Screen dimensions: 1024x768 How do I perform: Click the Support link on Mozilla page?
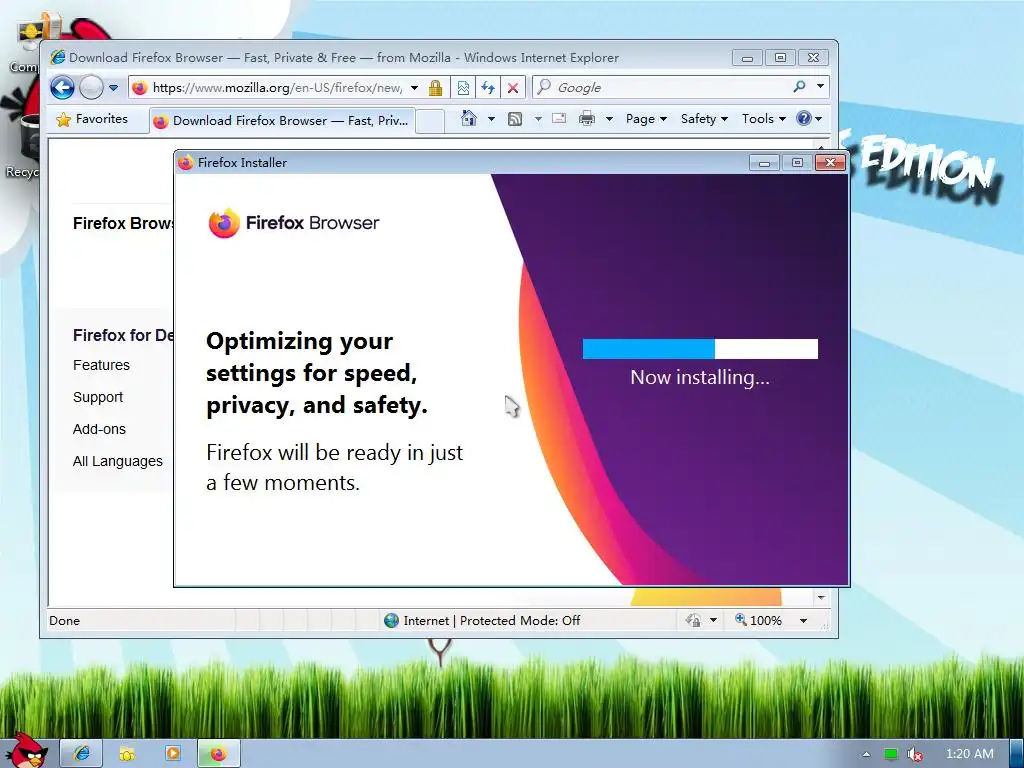[x=98, y=397]
